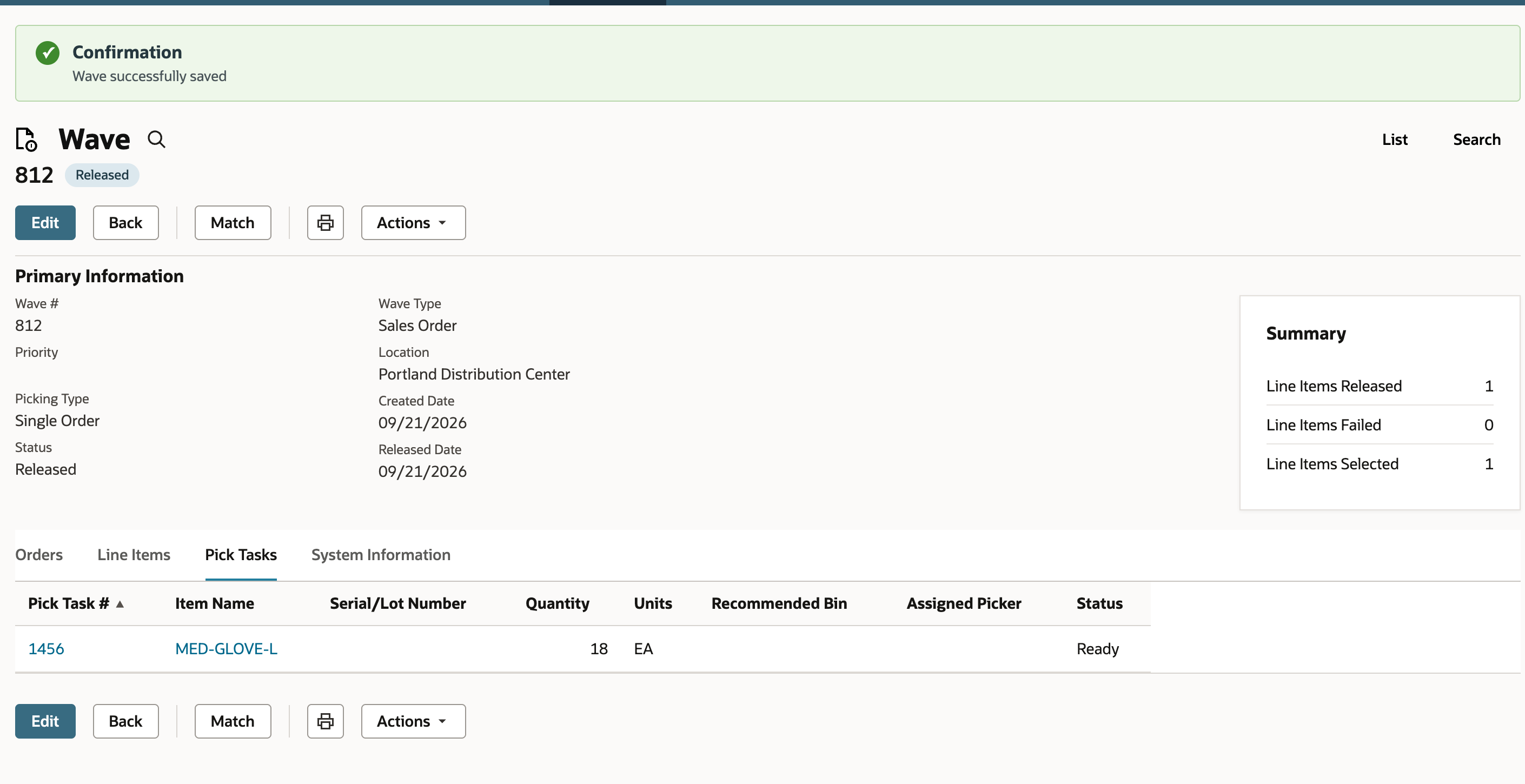Click Line Items Released in Summary
This screenshot has height=784, width=1525.
1334,386
